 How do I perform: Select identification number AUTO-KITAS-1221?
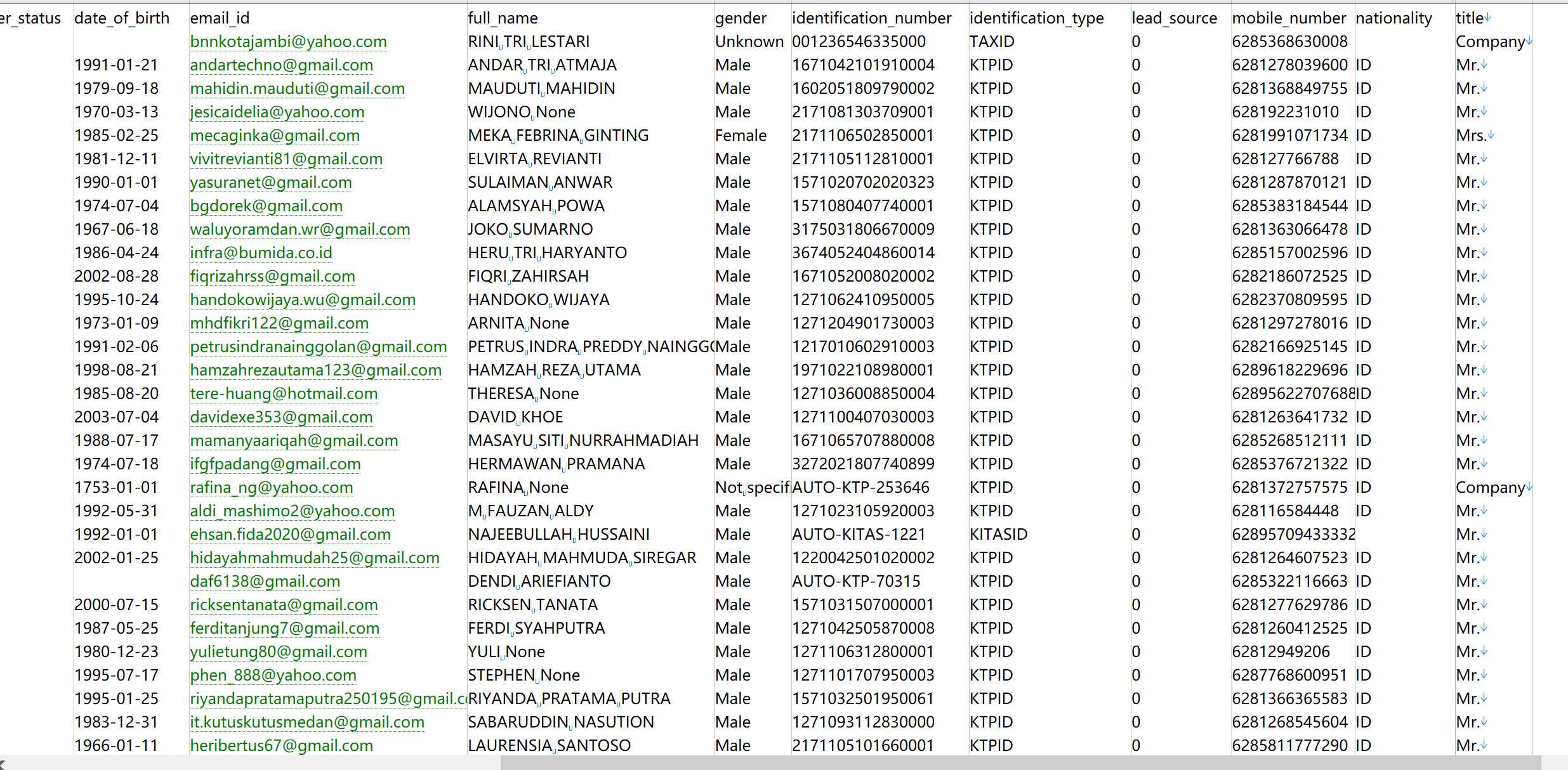(859, 535)
